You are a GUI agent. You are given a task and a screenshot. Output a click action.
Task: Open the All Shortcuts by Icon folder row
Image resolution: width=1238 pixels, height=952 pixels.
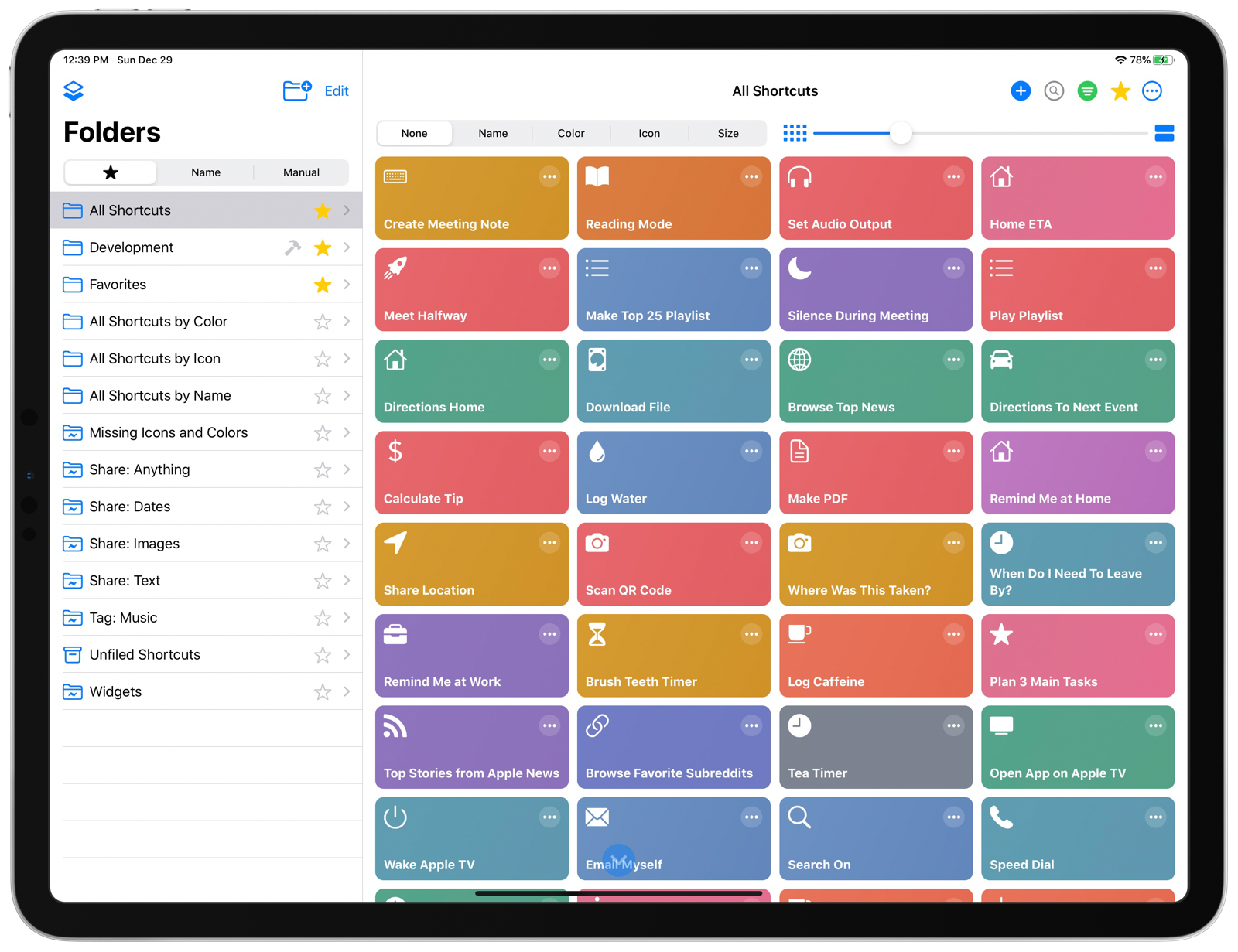click(x=206, y=359)
